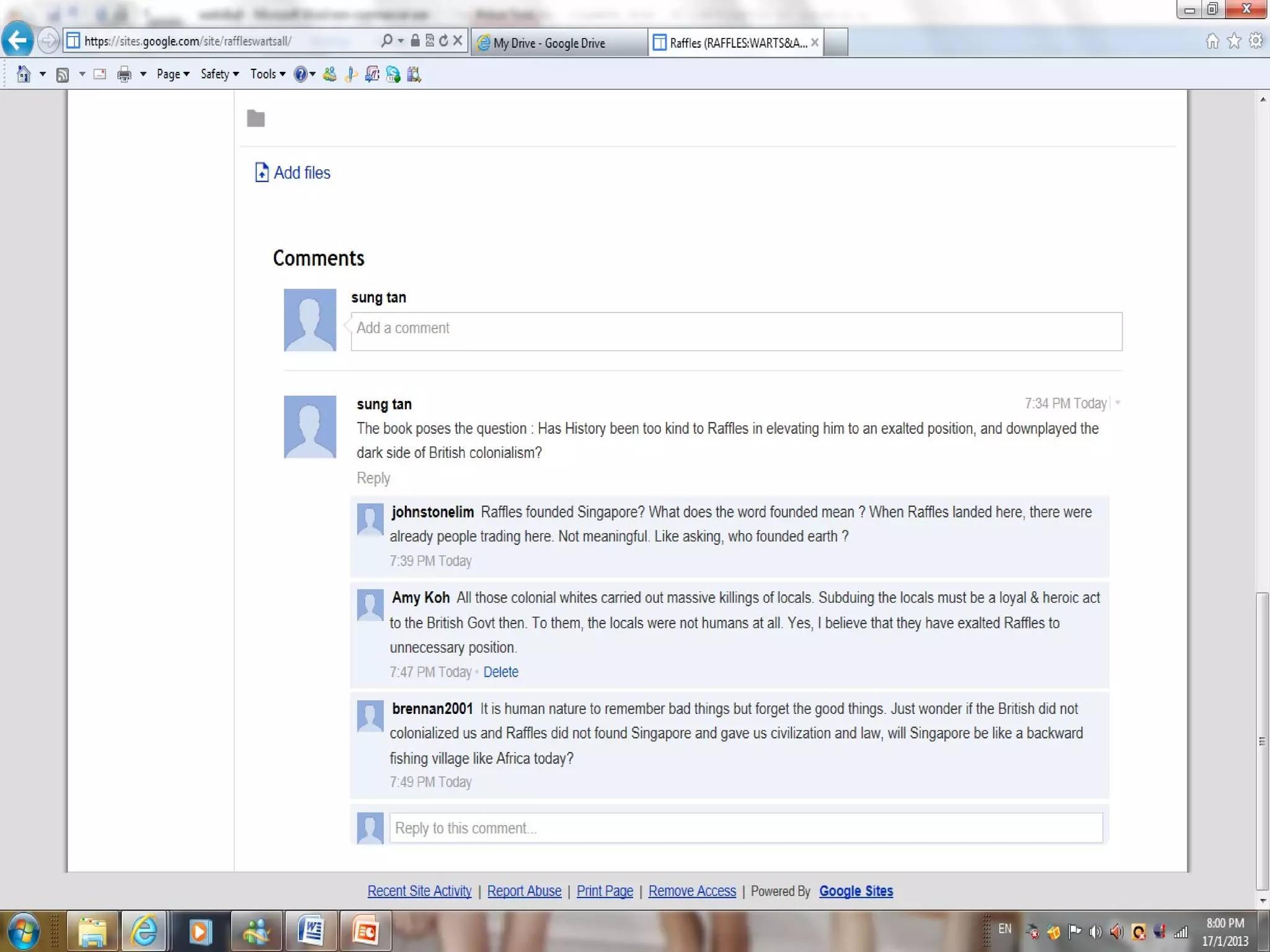Click the Home icon in command bar

click(x=24, y=74)
